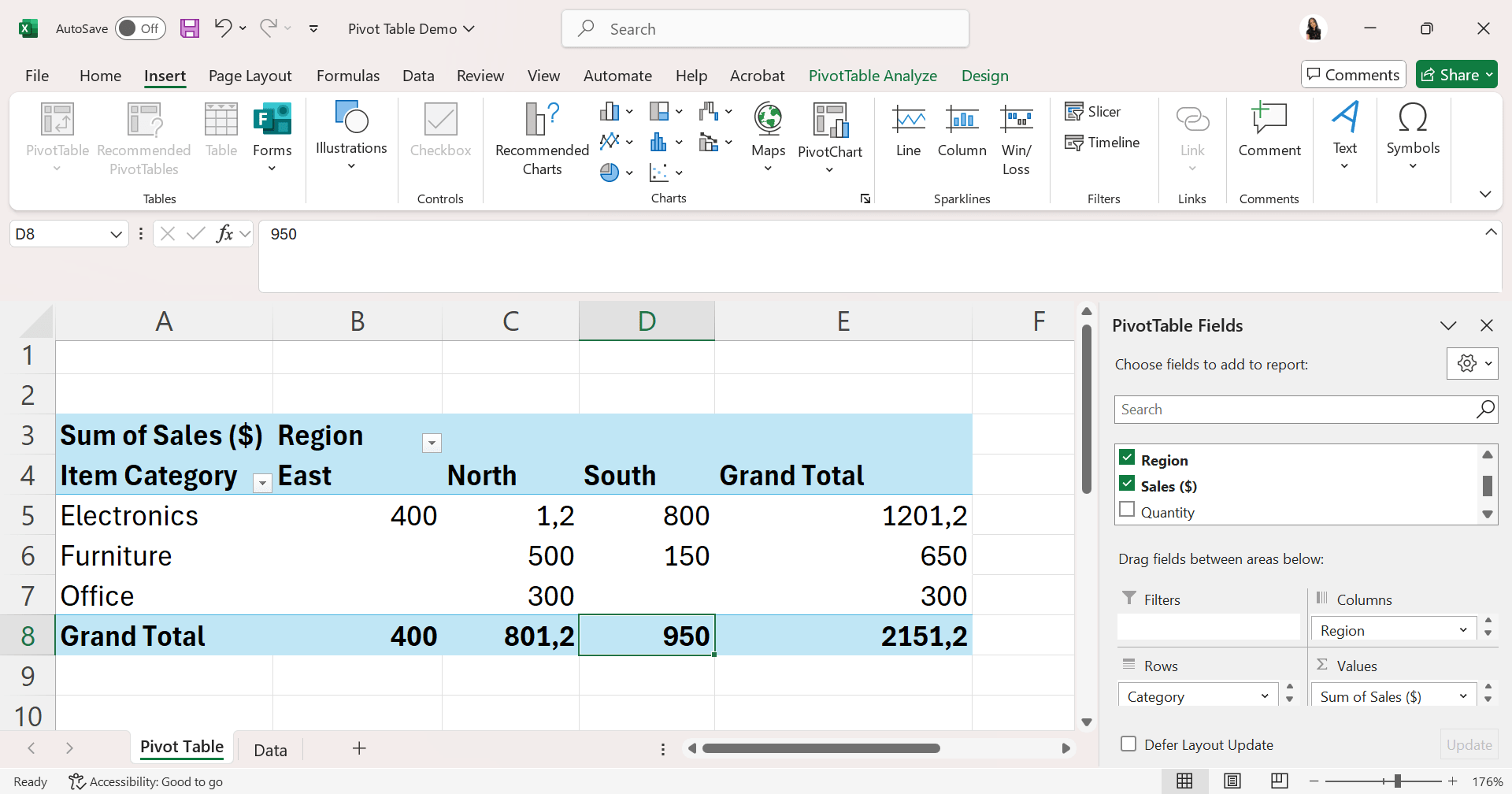Click the zoom slider handle

(1397, 781)
